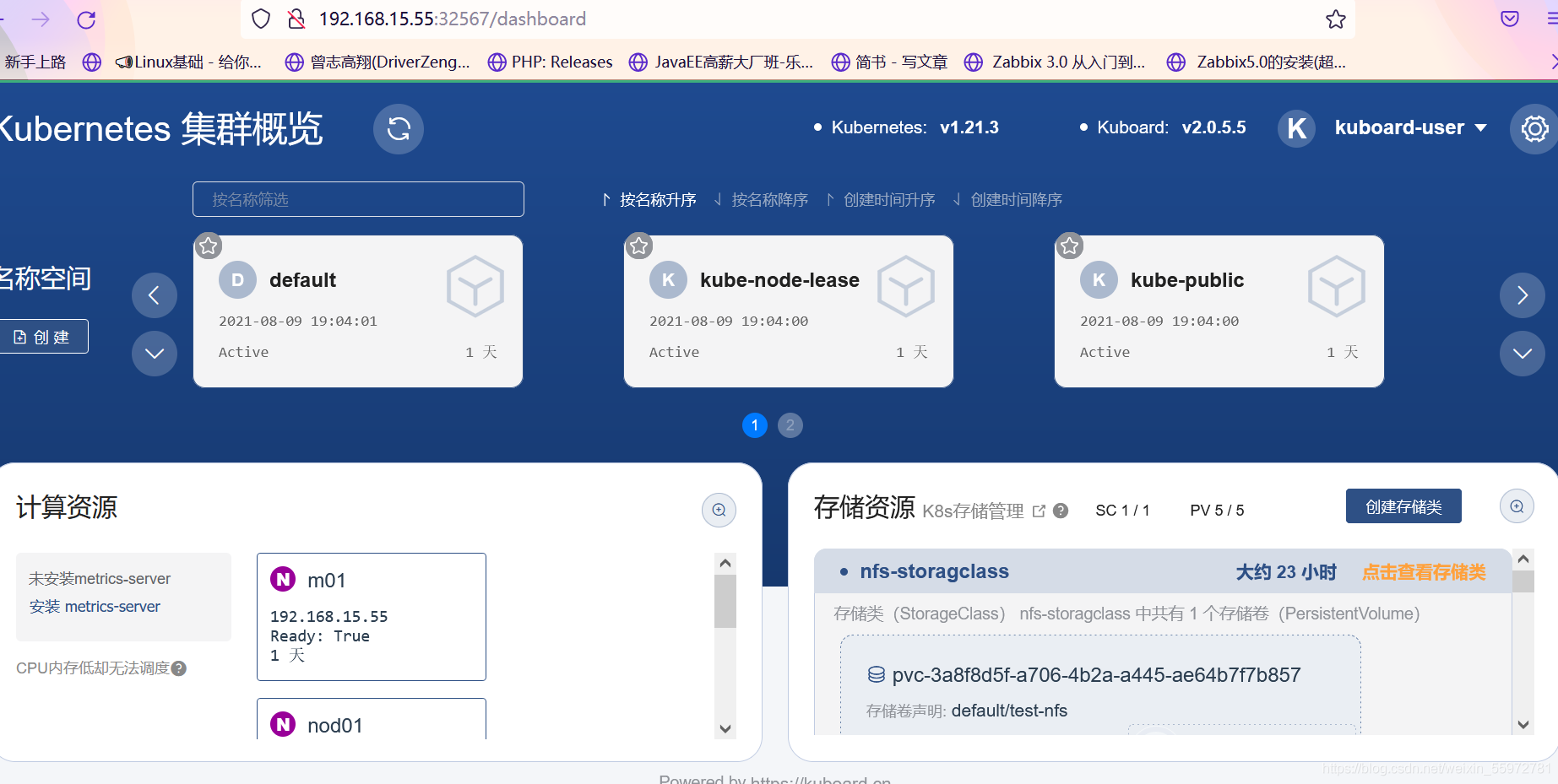Image resolution: width=1558 pixels, height=784 pixels.
Task: Click the cube icon on kube-public card
Action: pyautogui.click(x=1337, y=286)
